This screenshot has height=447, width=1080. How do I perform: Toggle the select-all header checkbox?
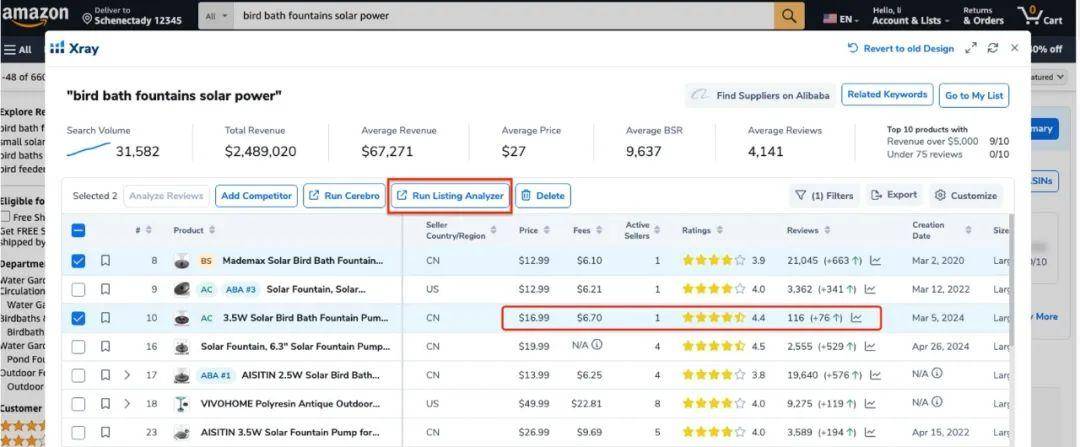coord(79,231)
